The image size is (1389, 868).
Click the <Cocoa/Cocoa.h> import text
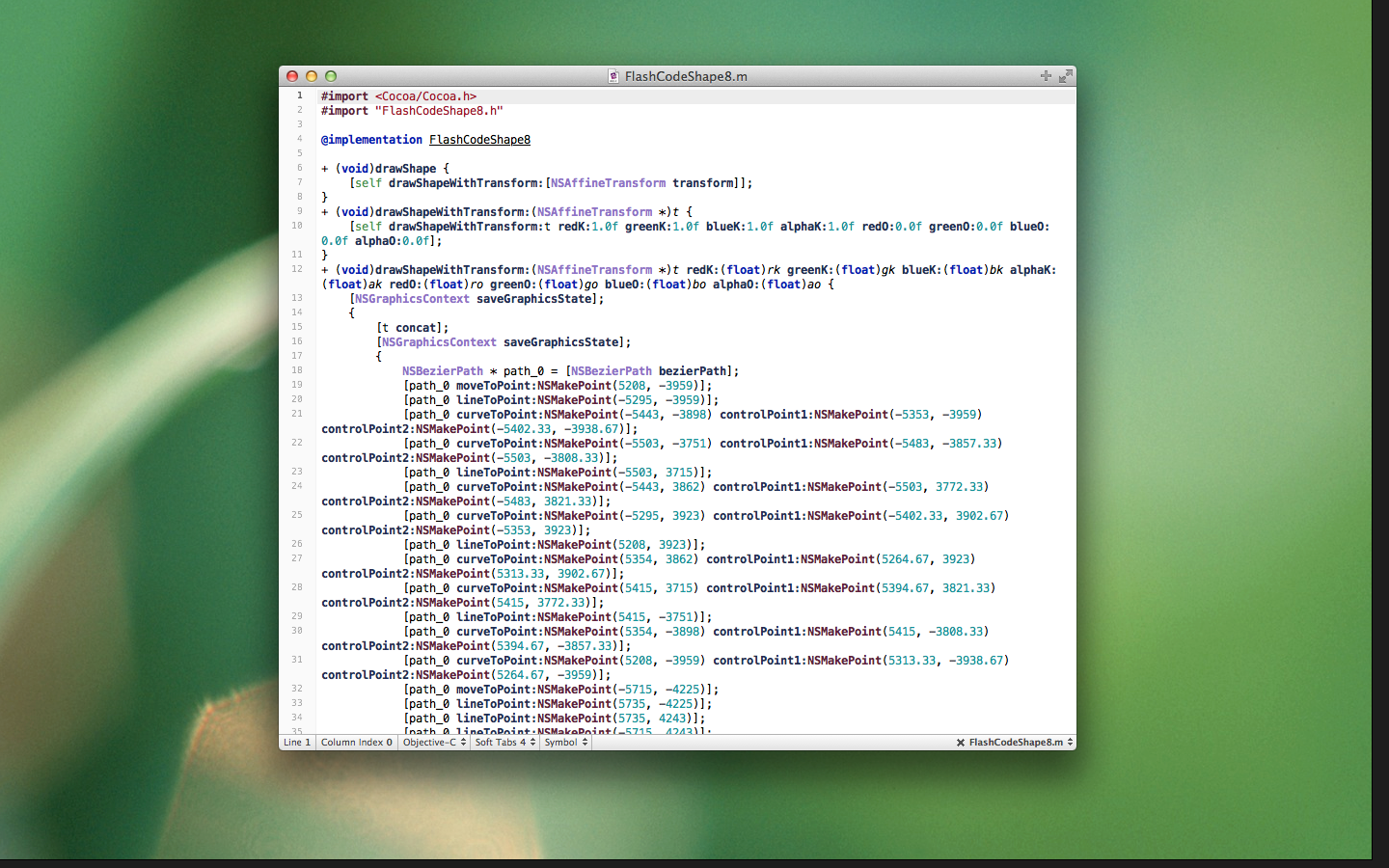pyautogui.click(x=425, y=96)
